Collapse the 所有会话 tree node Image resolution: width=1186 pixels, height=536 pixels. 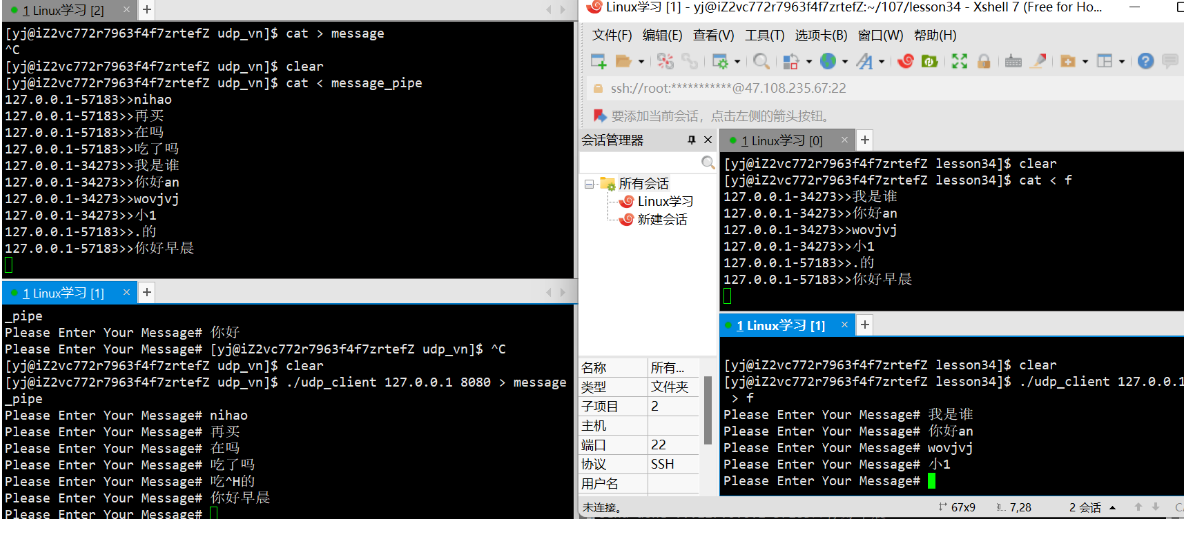[589, 184]
